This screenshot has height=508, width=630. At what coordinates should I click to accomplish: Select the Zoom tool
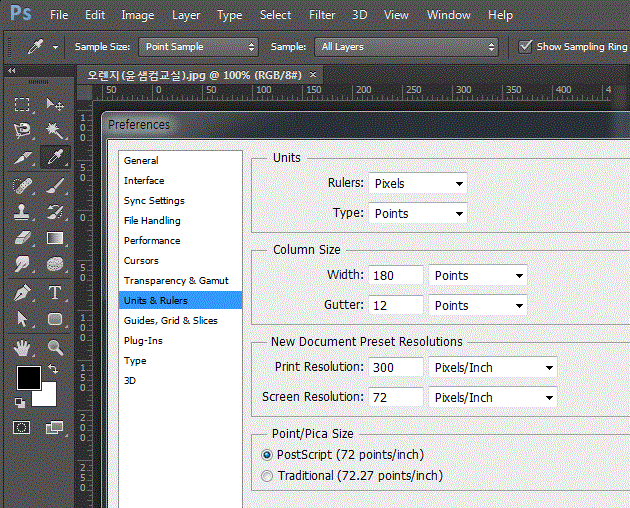pos(55,348)
